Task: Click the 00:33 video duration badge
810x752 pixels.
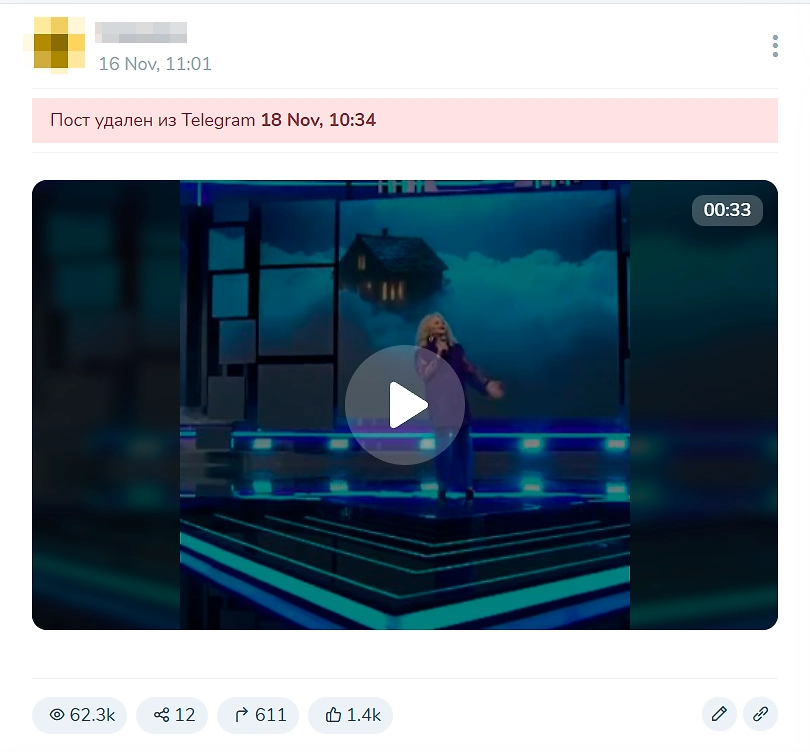Action: click(727, 210)
